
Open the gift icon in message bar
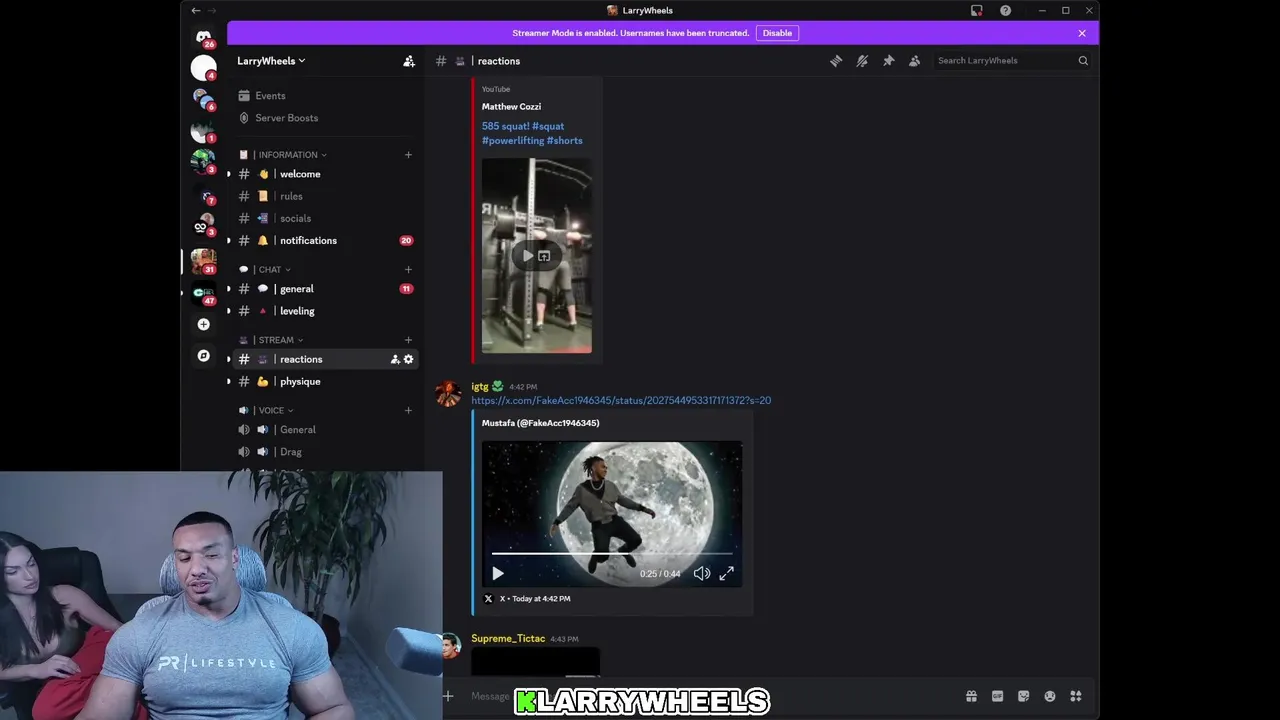971,696
